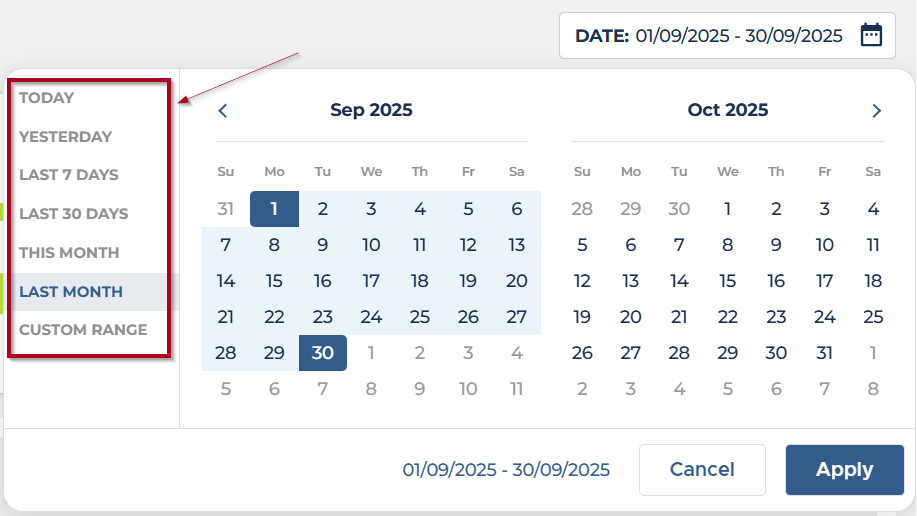Select October 31 in right calendar
Viewport: 917px width, 516px height.
click(x=824, y=353)
